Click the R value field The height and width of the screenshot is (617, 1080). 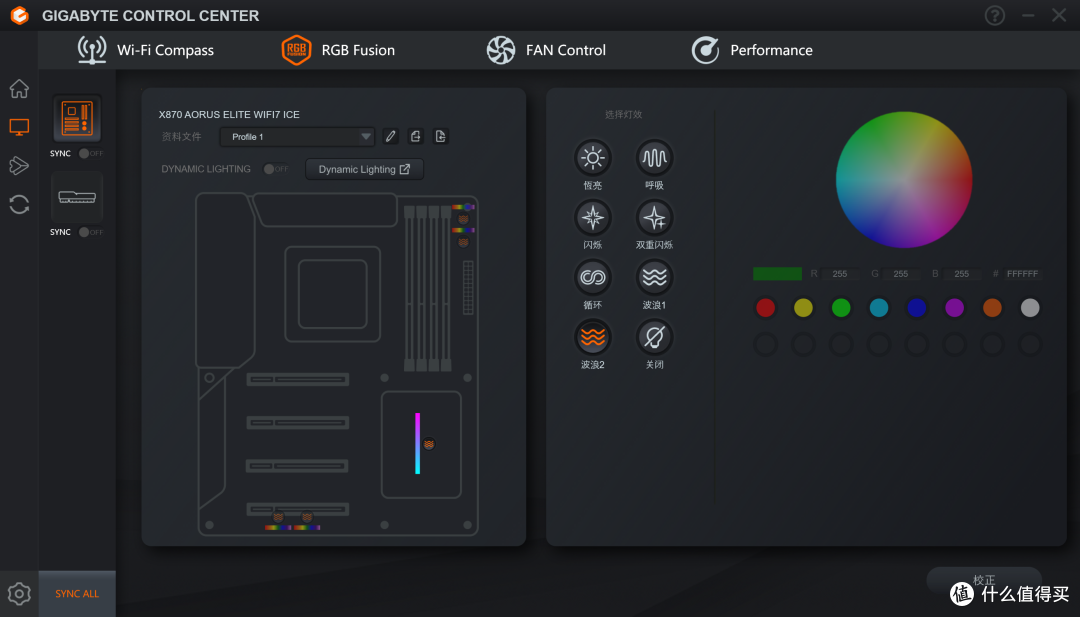pos(840,274)
